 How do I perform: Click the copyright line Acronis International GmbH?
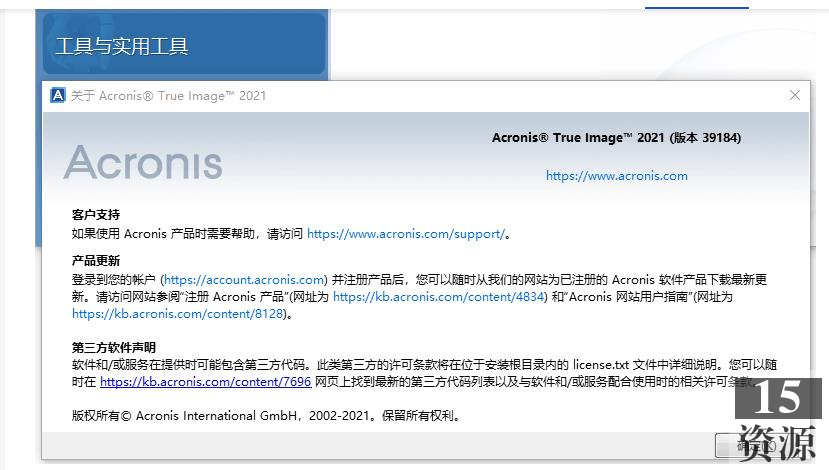click(266, 416)
